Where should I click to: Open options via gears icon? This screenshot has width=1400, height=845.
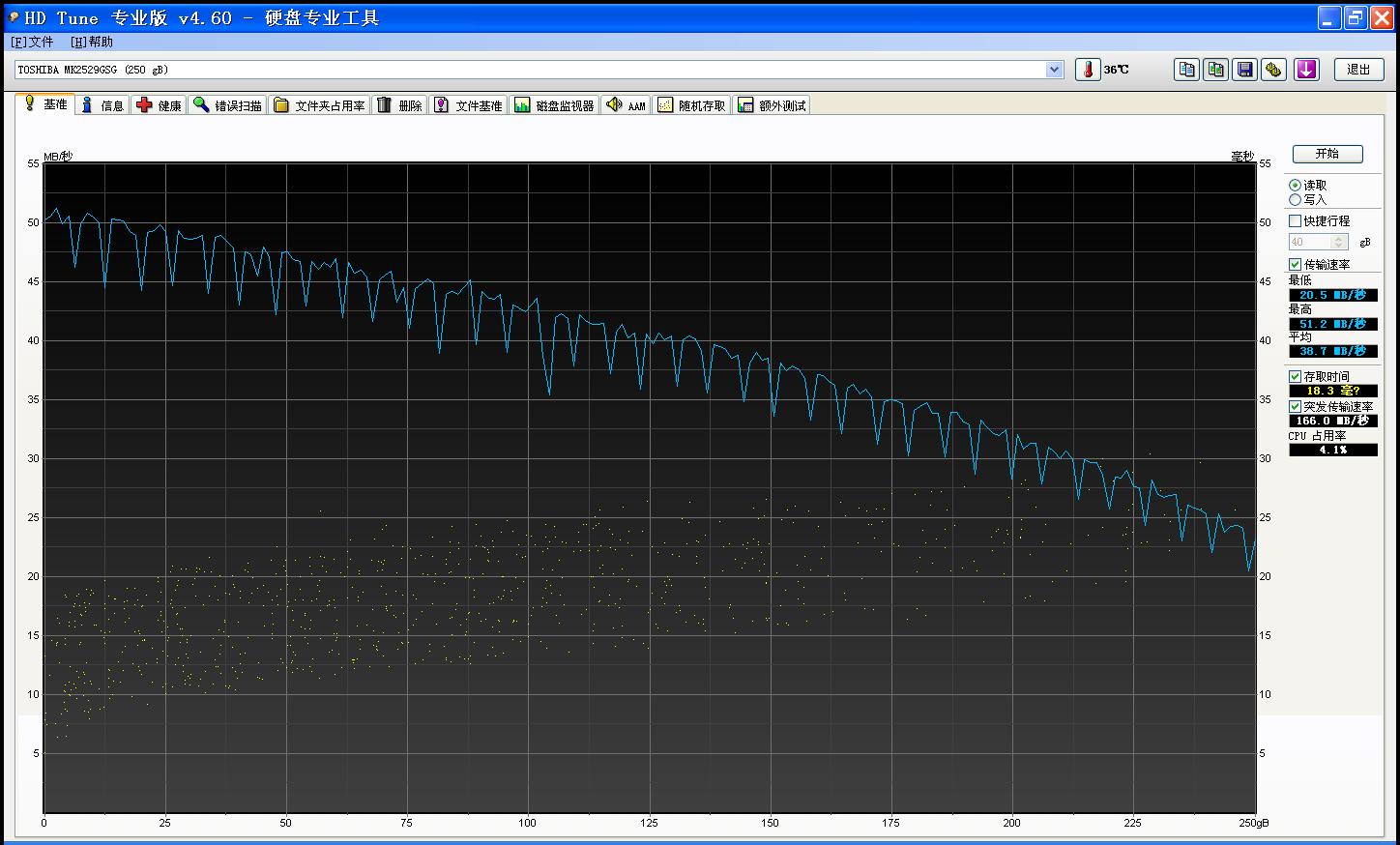1274,70
